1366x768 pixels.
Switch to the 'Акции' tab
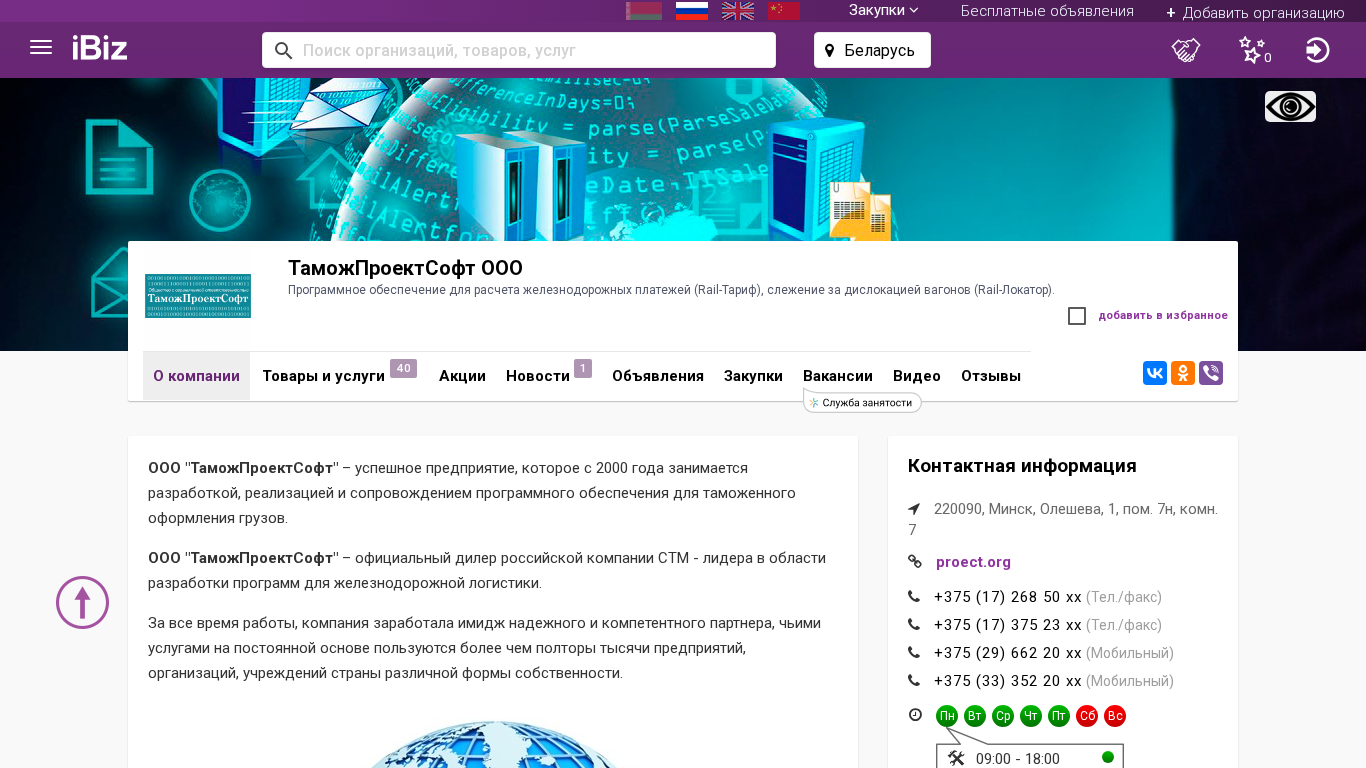coord(462,376)
